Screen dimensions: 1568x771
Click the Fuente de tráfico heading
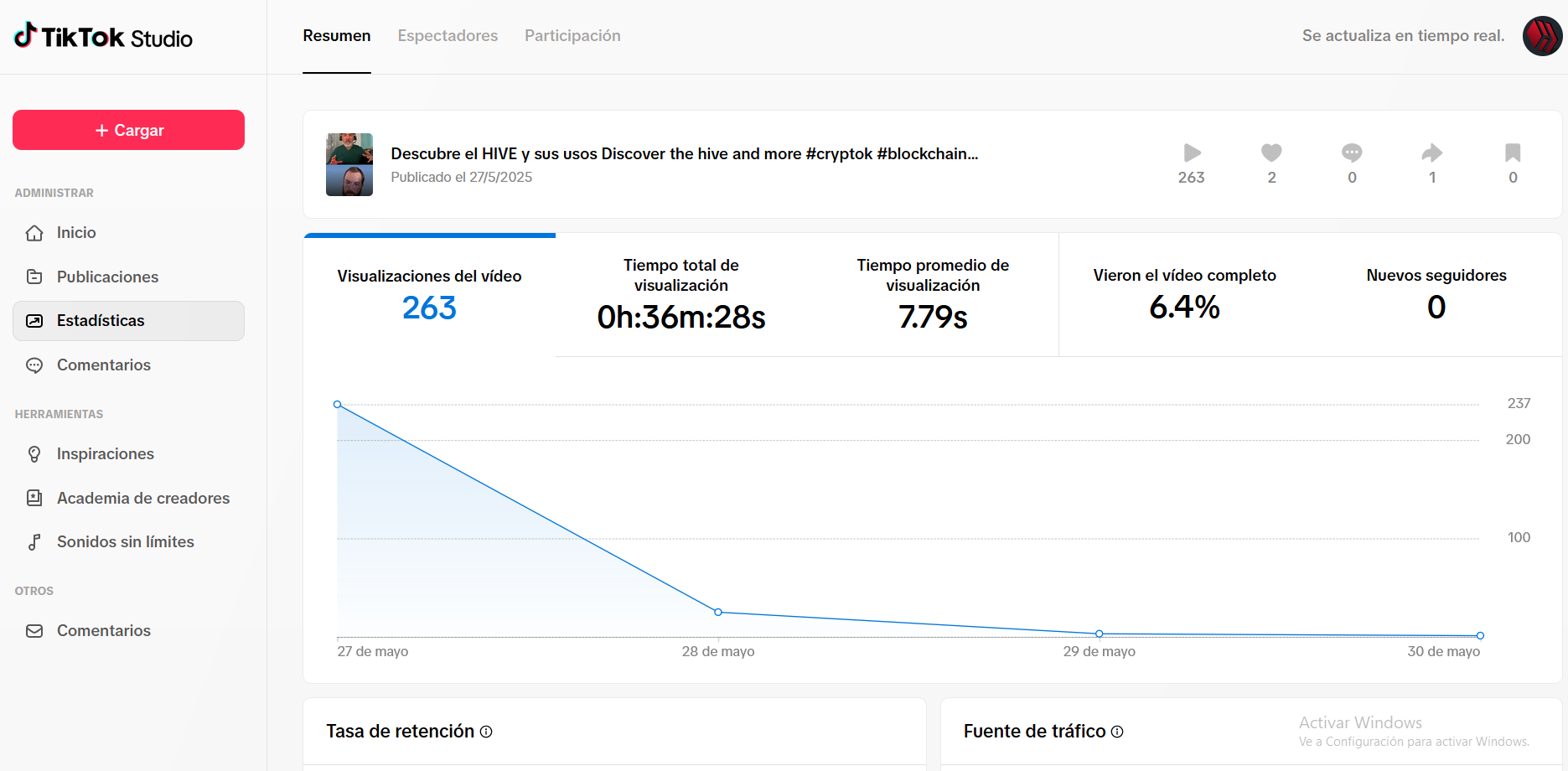pos(1035,732)
